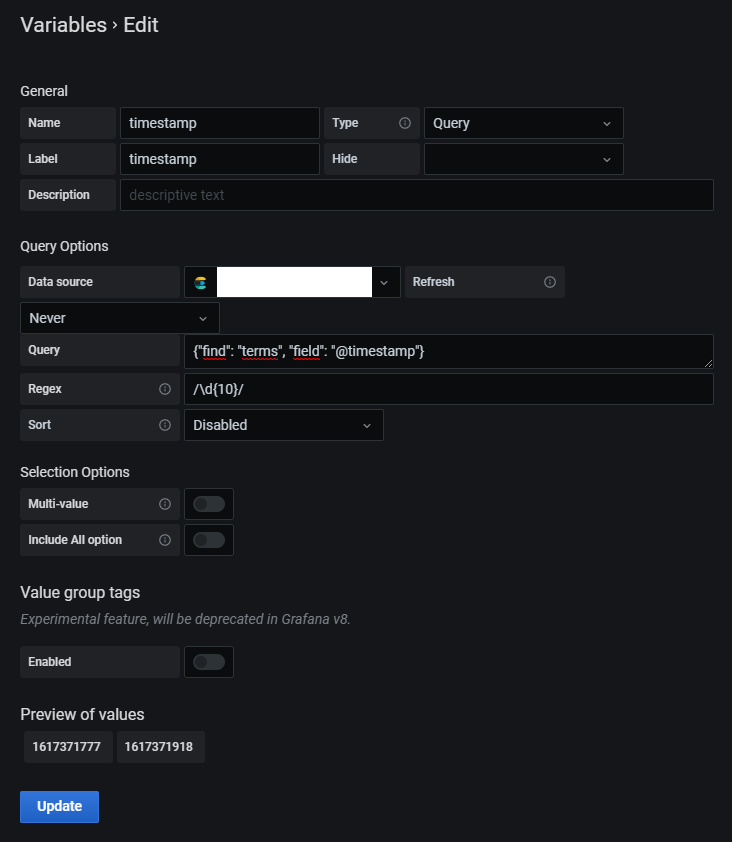Enable the Include All option switch

208,540
